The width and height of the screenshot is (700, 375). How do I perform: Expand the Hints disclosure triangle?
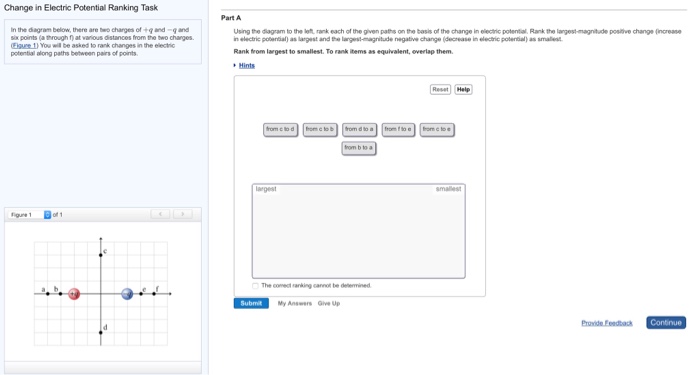(x=235, y=66)
